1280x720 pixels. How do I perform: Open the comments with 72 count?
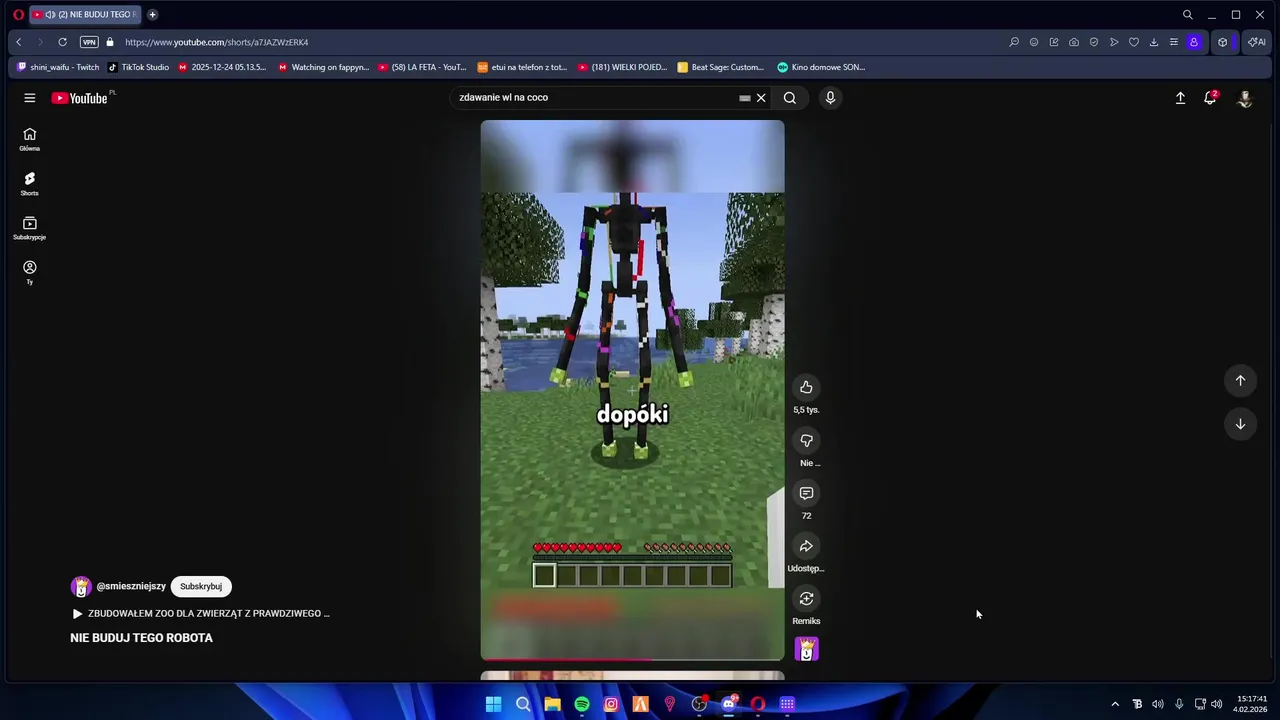[806, 493]
